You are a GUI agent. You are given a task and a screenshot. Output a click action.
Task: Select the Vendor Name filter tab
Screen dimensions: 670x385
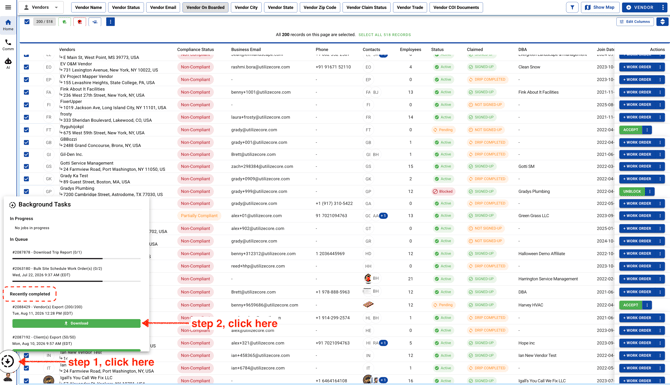pyautogui.click(x=88, y=7)
